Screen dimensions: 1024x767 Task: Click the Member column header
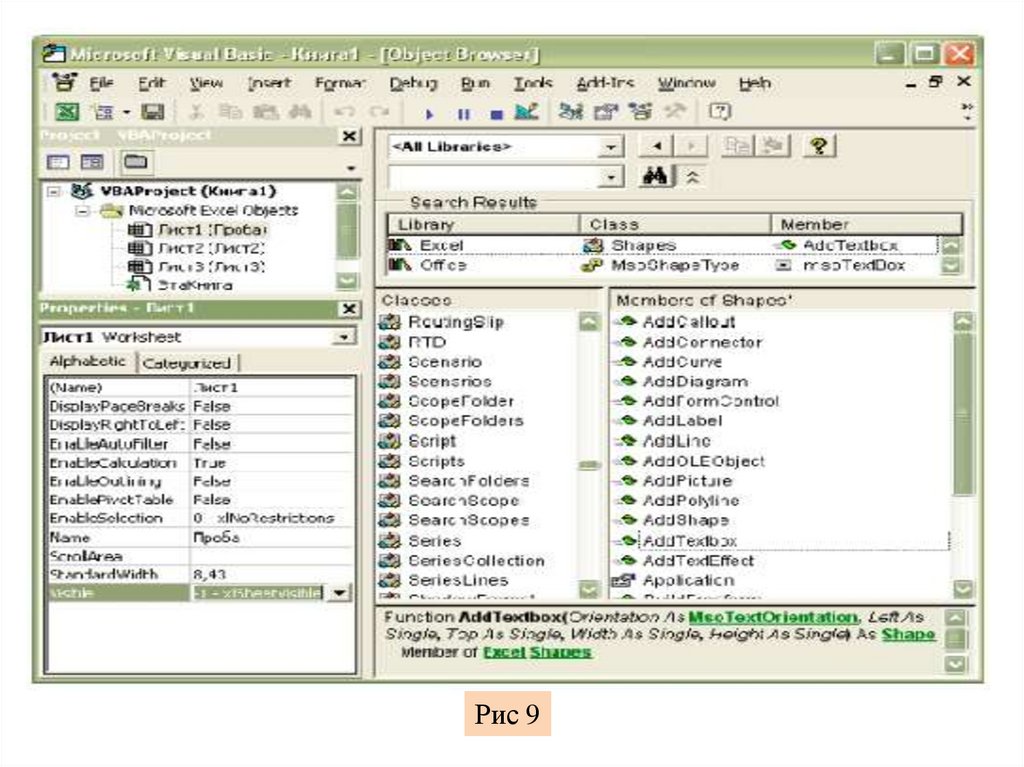pos(867,224)
